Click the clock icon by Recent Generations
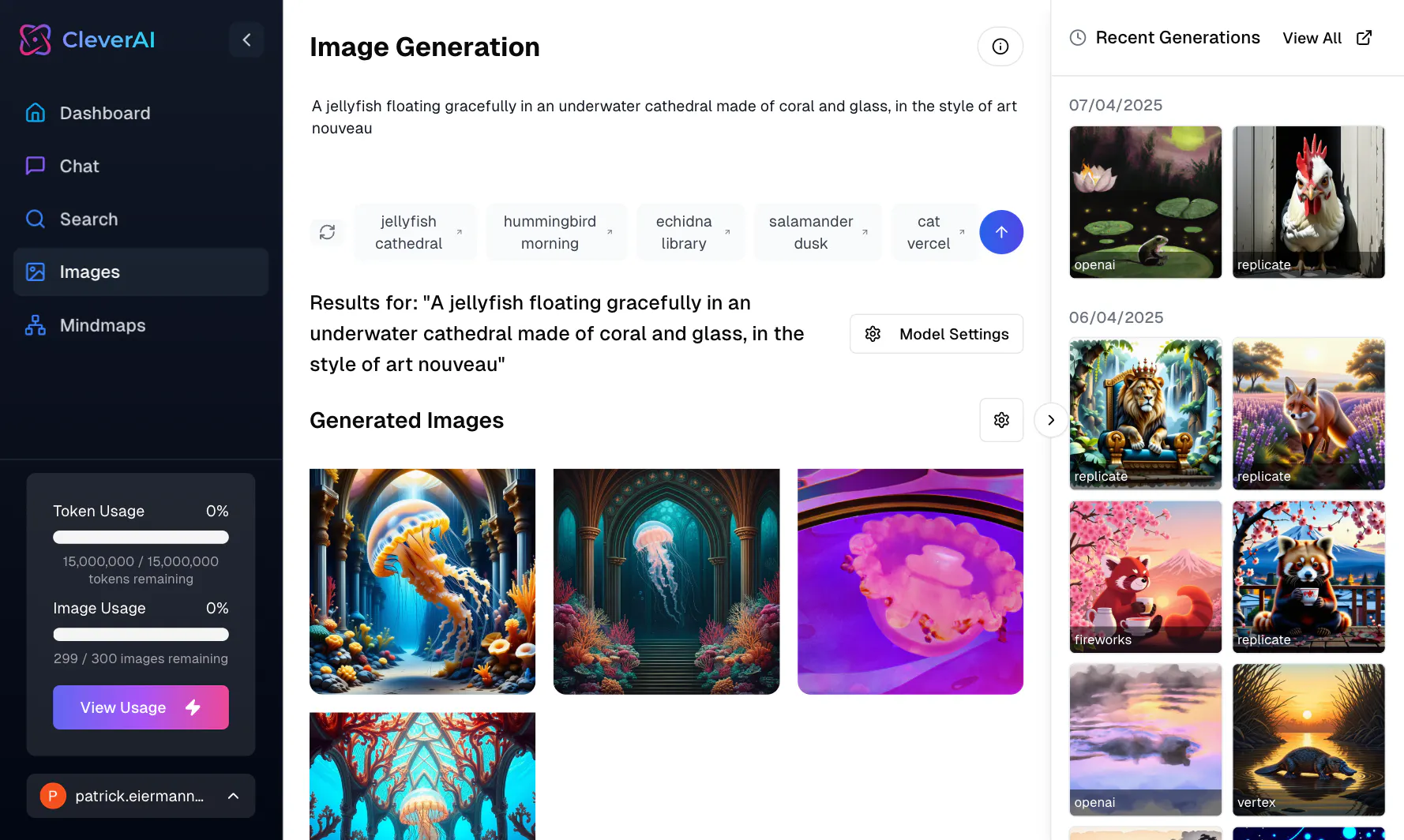The image size is (1404, 840). click(1078, 38)
